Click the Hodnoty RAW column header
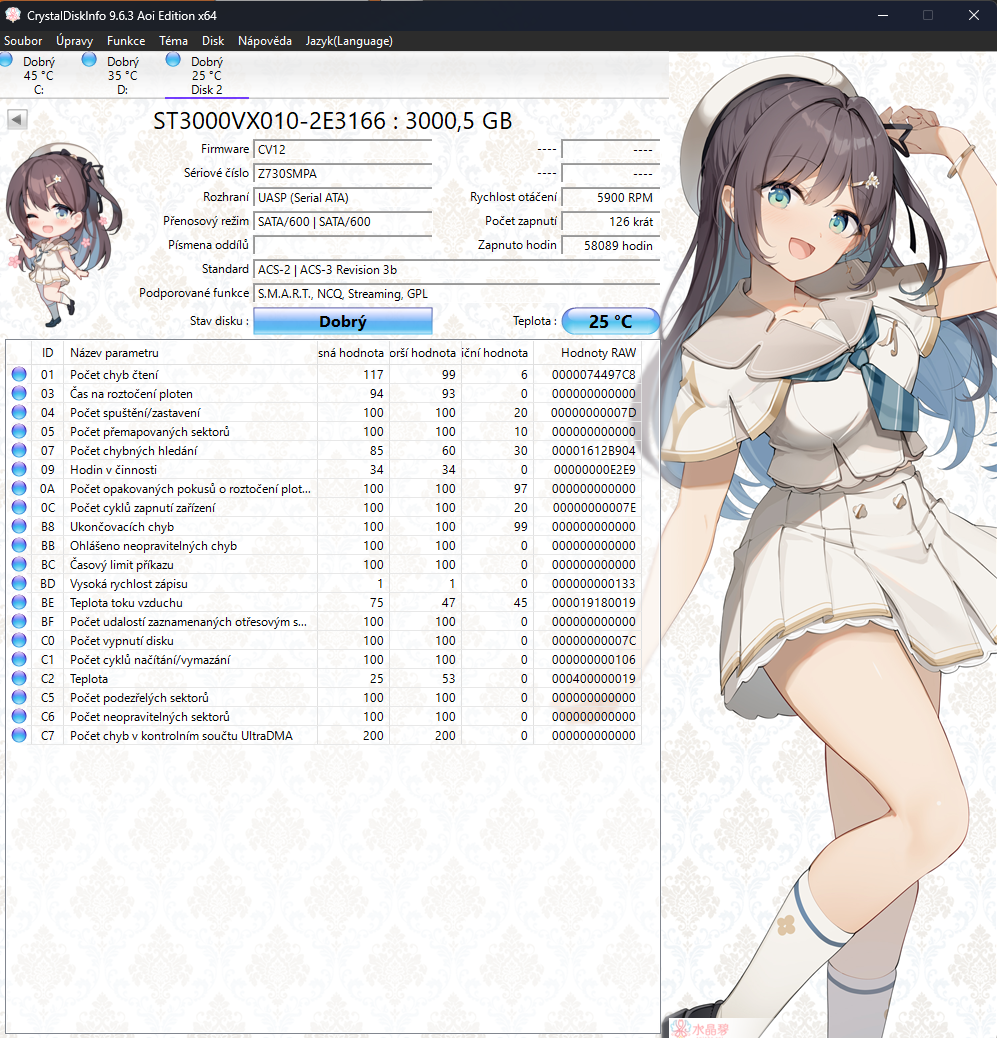The height and width of the screenshot is (1038, 997). 587,353
